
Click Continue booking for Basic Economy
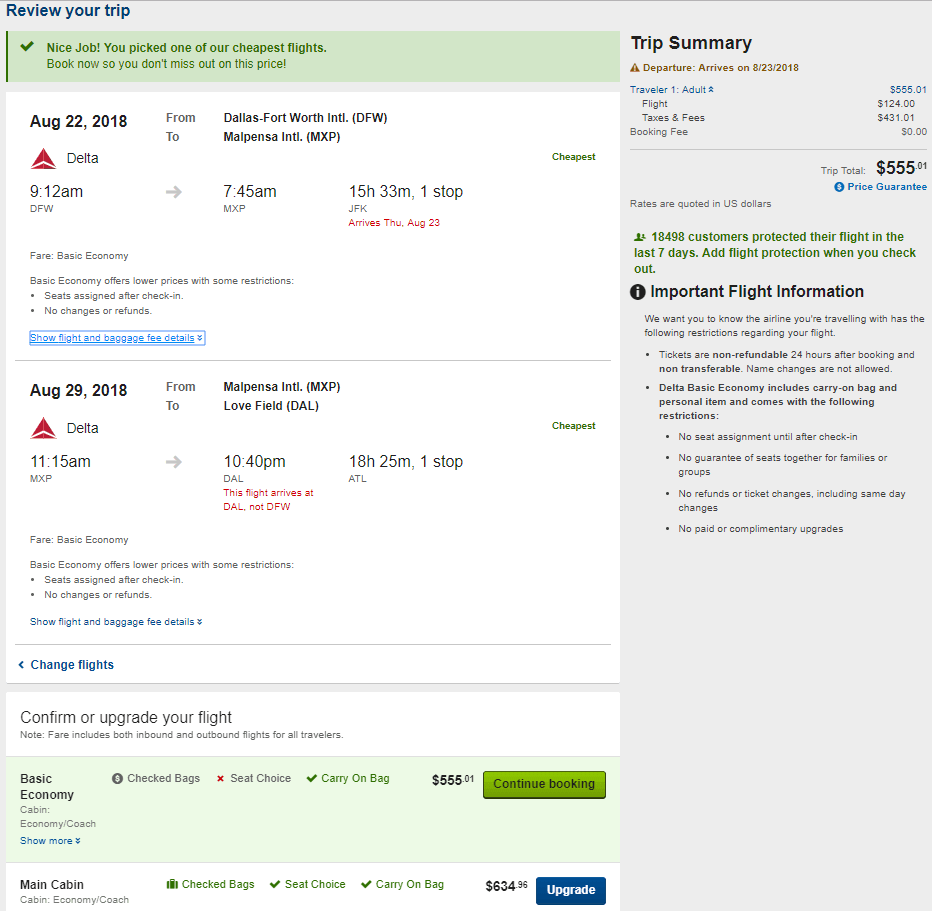point(544,784)
